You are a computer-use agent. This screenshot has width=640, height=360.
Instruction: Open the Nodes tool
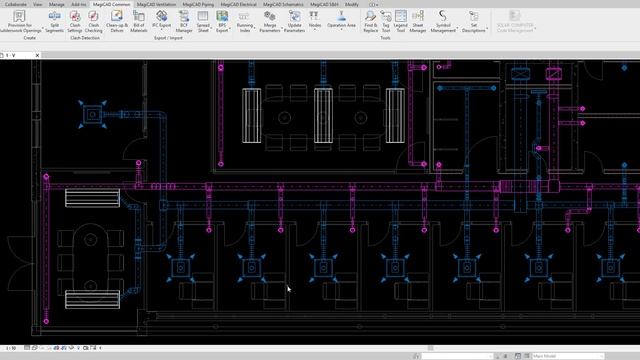click(314, 20)
